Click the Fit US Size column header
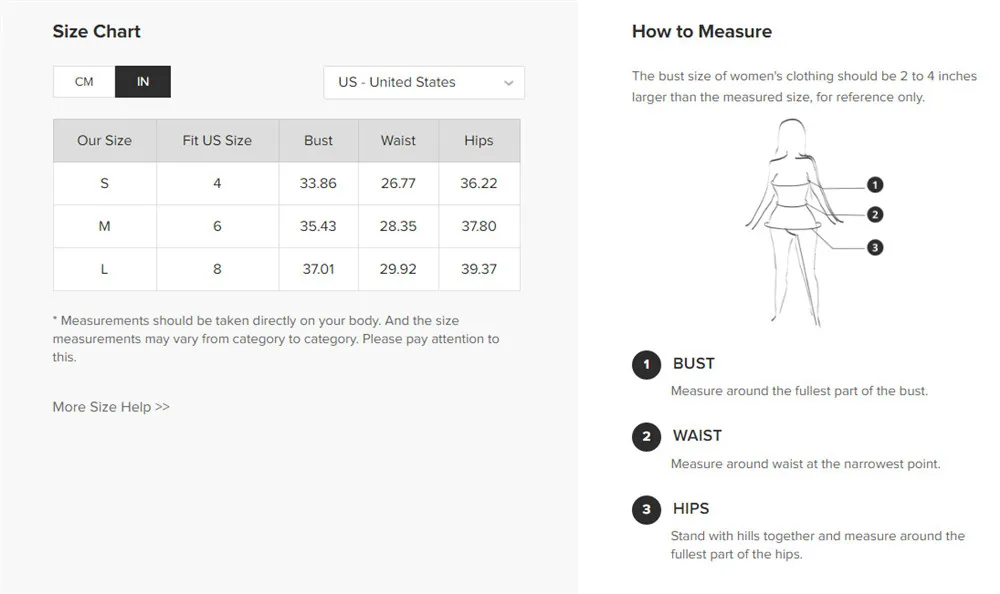This screenshot has height=594, width=1000. point(217,140)
